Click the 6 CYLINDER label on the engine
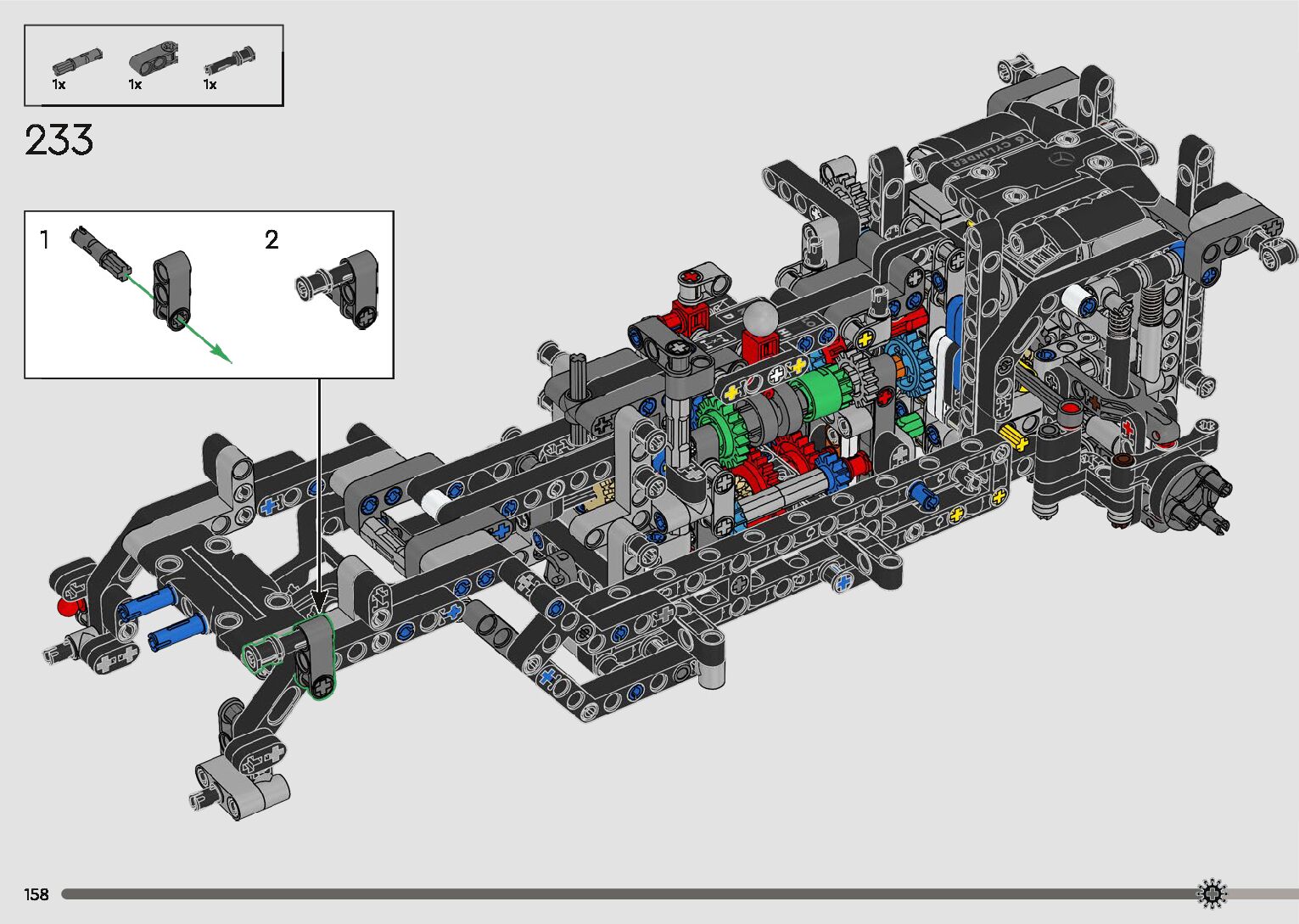The width and height of the screenshot is (1299, 924). 986,151
